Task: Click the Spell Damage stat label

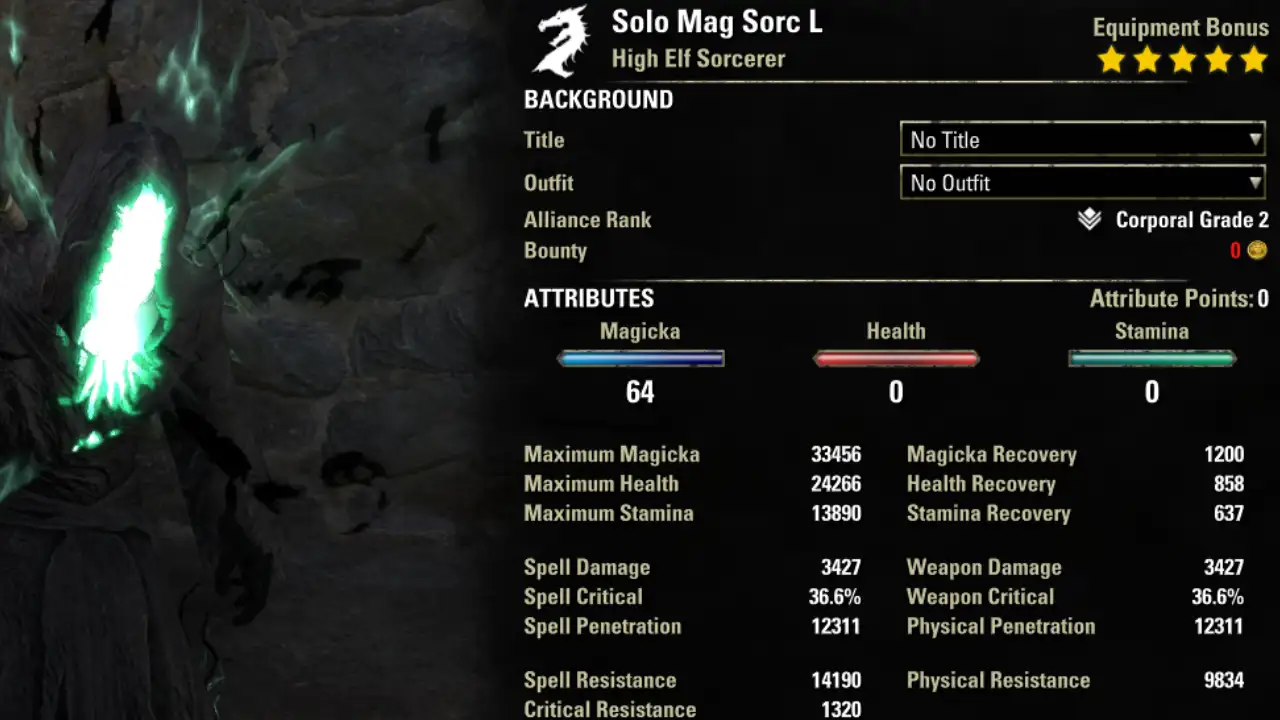Action: click(x=587, y=567)
